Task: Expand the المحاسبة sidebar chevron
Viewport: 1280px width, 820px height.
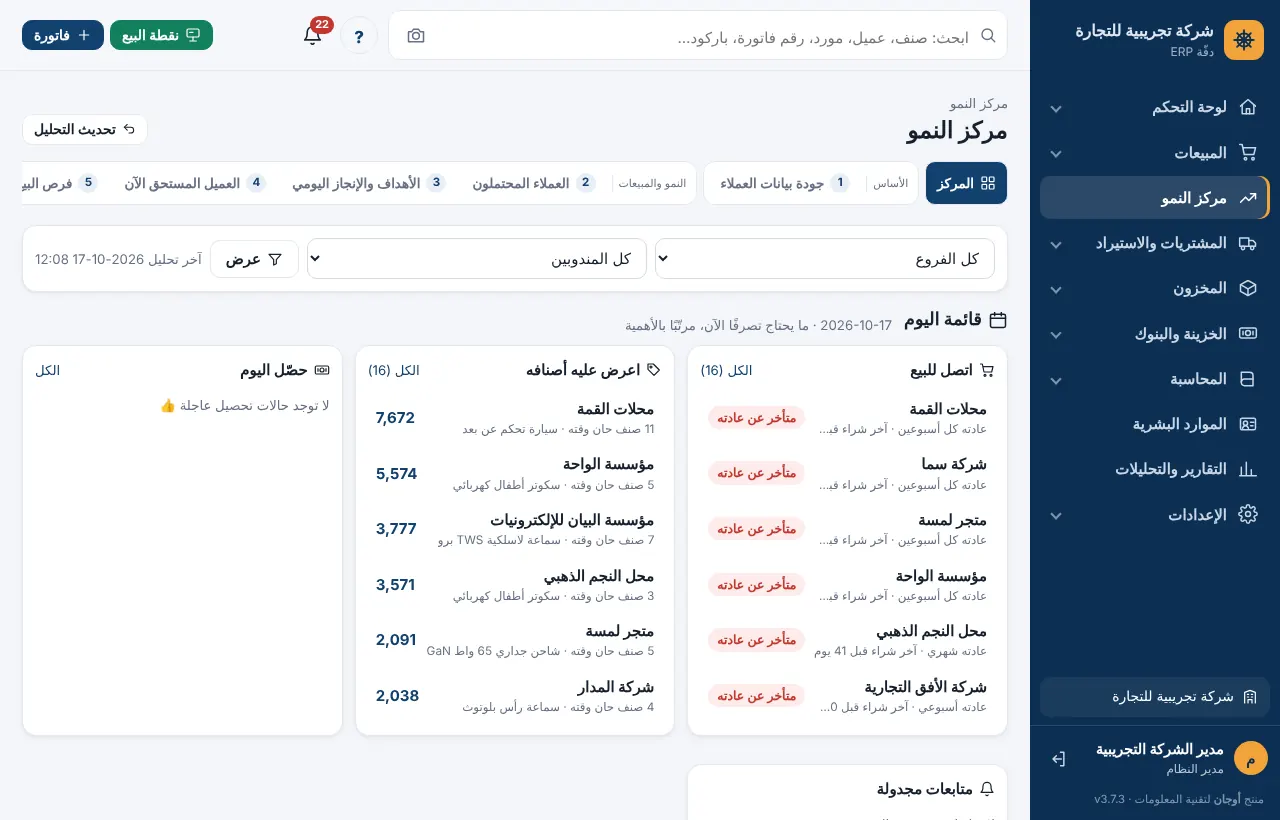Action: 1055,380
